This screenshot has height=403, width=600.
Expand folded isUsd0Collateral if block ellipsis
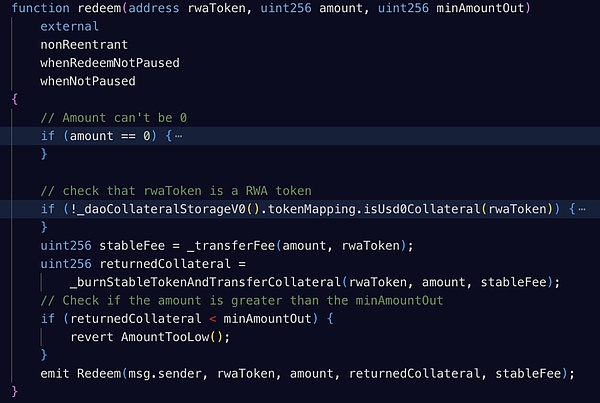click(x=582, y=209)
